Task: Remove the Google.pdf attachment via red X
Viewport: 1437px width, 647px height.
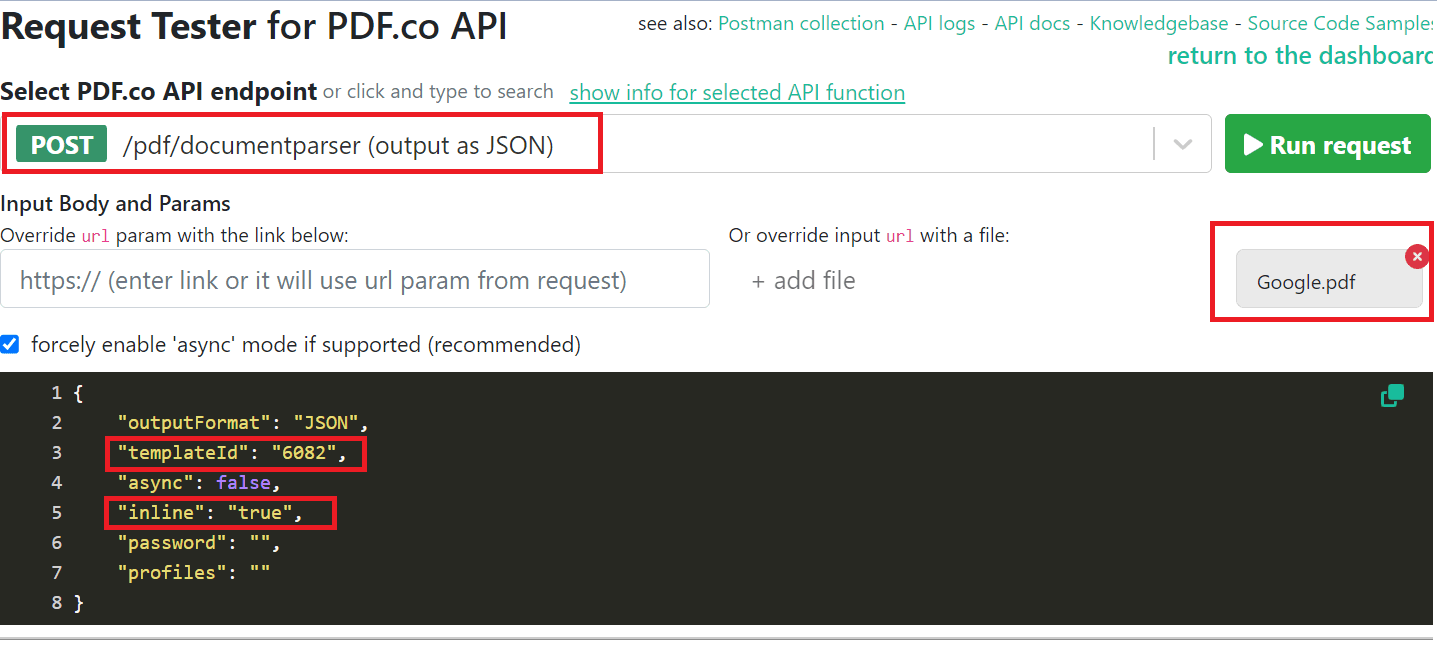Action: click(1417, 257)
